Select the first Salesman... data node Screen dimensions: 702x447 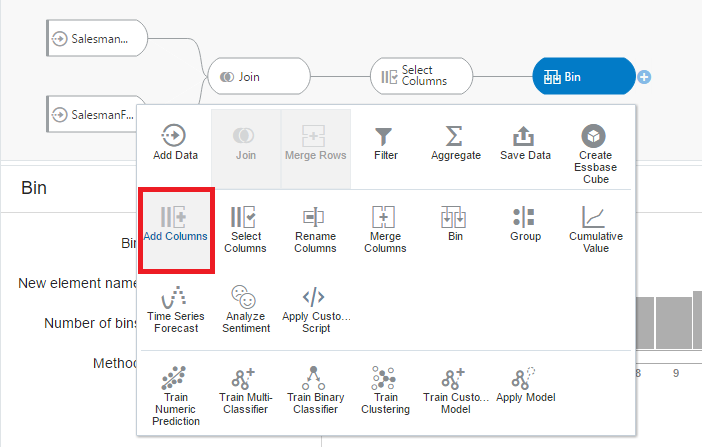pos(97,39)
